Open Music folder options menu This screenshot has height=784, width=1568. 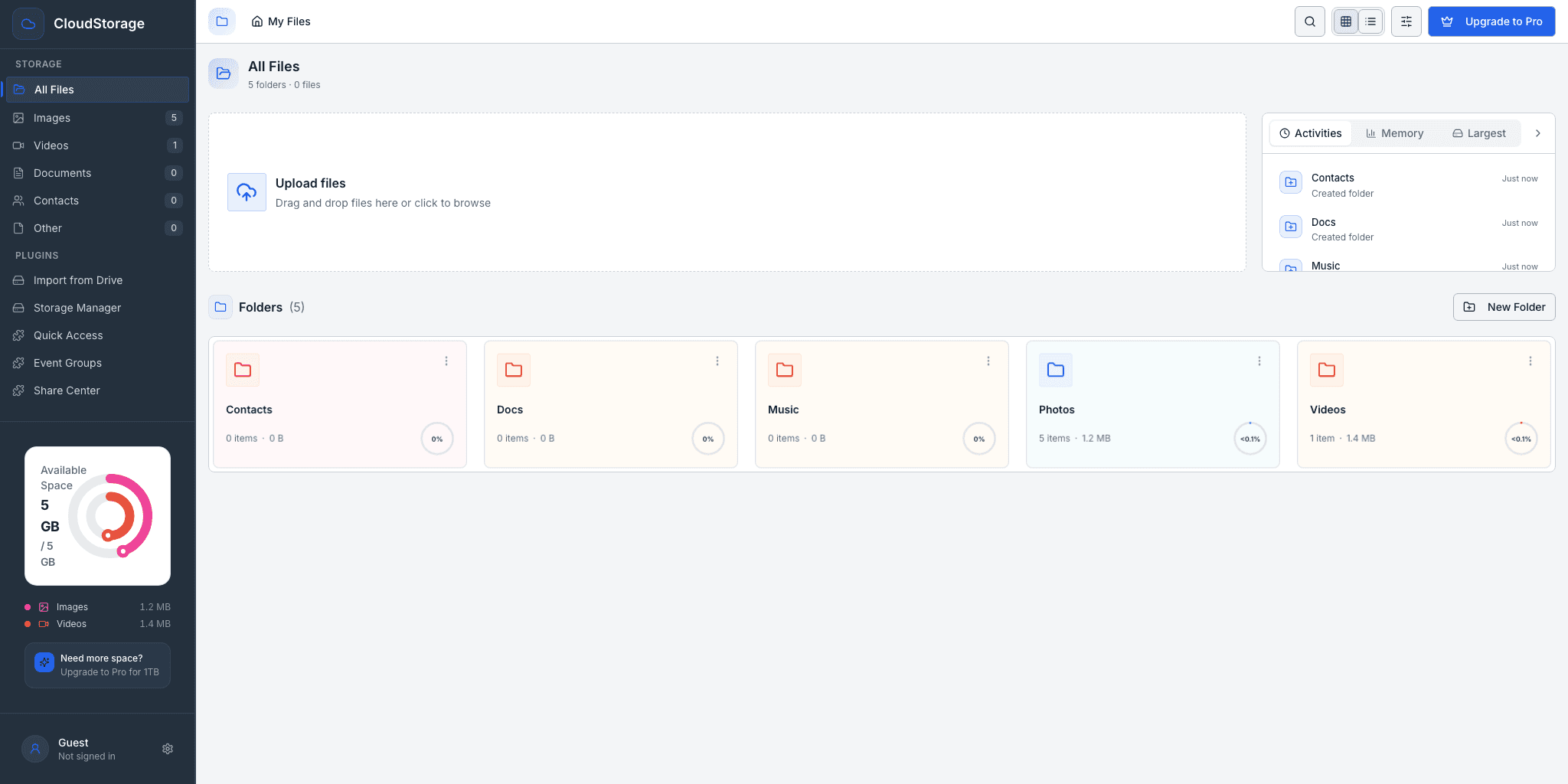pyautogui.click(x=988, y=361)
